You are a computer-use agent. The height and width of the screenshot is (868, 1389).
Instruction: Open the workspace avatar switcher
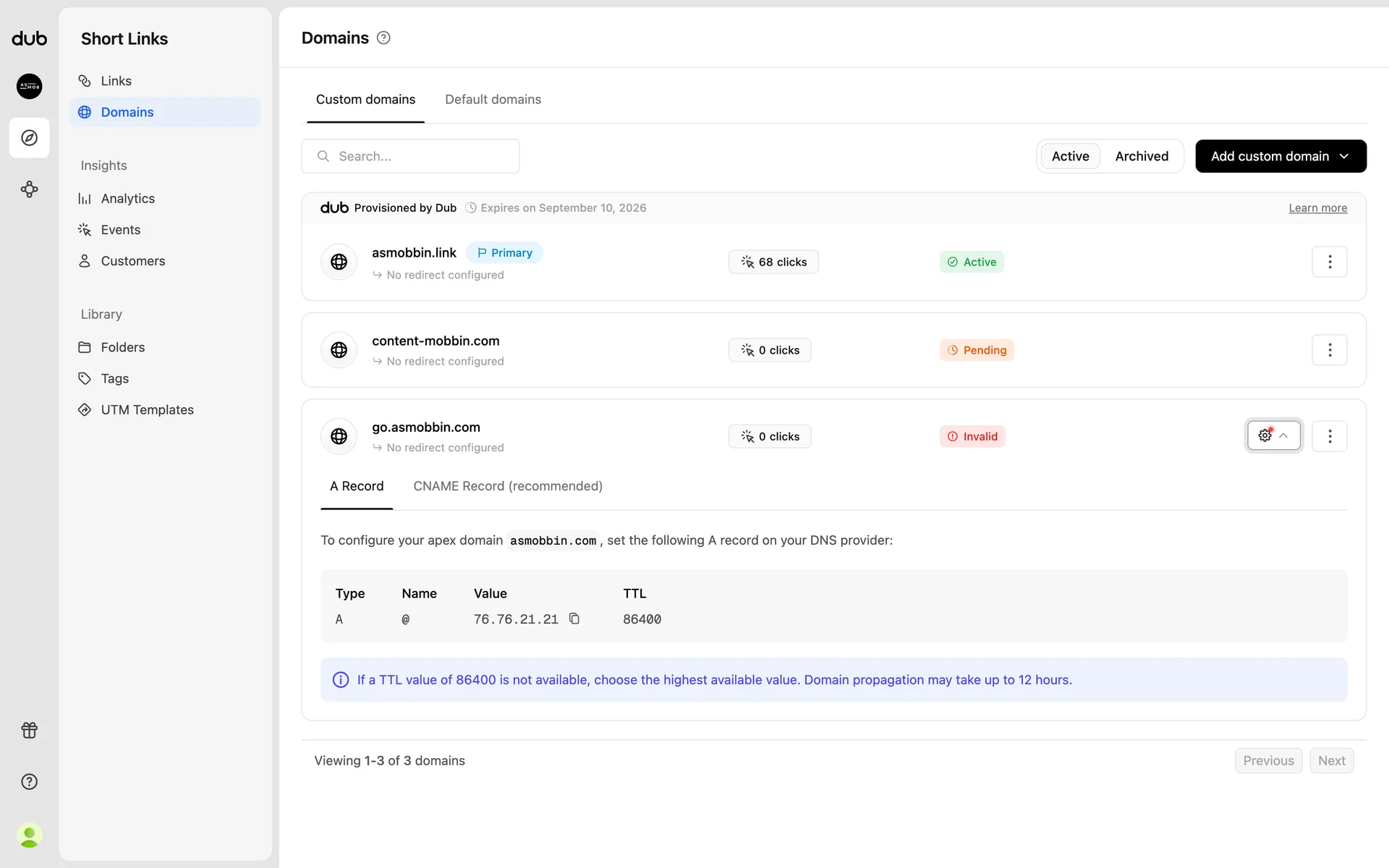pos(29,86)
